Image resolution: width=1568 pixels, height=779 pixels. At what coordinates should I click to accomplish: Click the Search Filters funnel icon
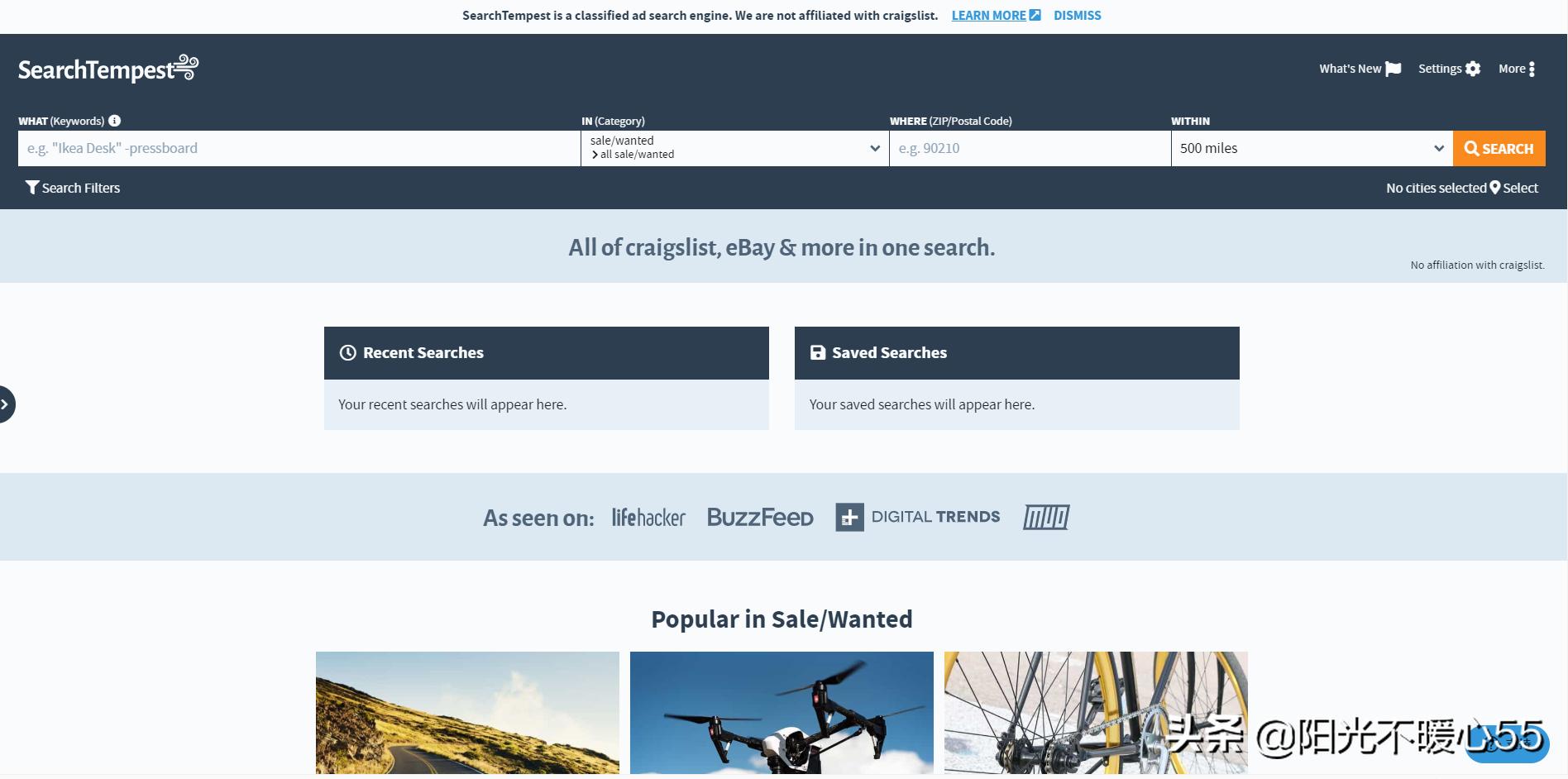pyautogui.click(x=32, y=188)
